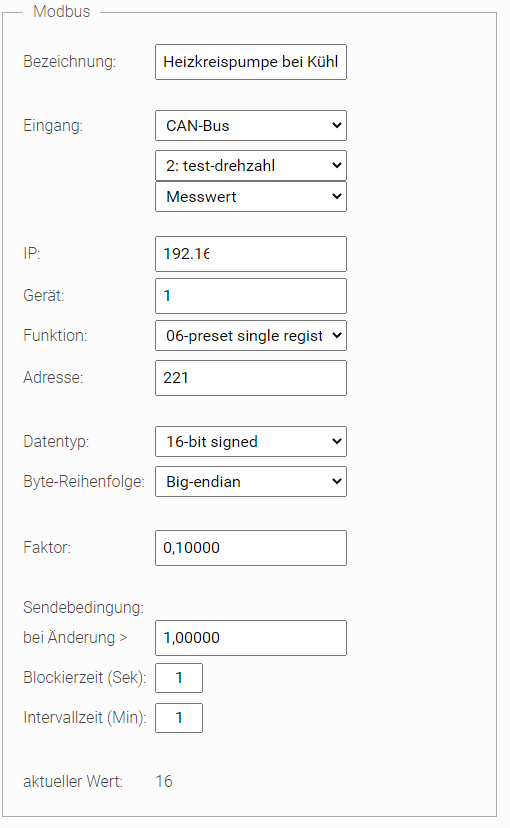
Task: Click the Blockierzeit (Sek) field
Action: click(x=179, y=678)
